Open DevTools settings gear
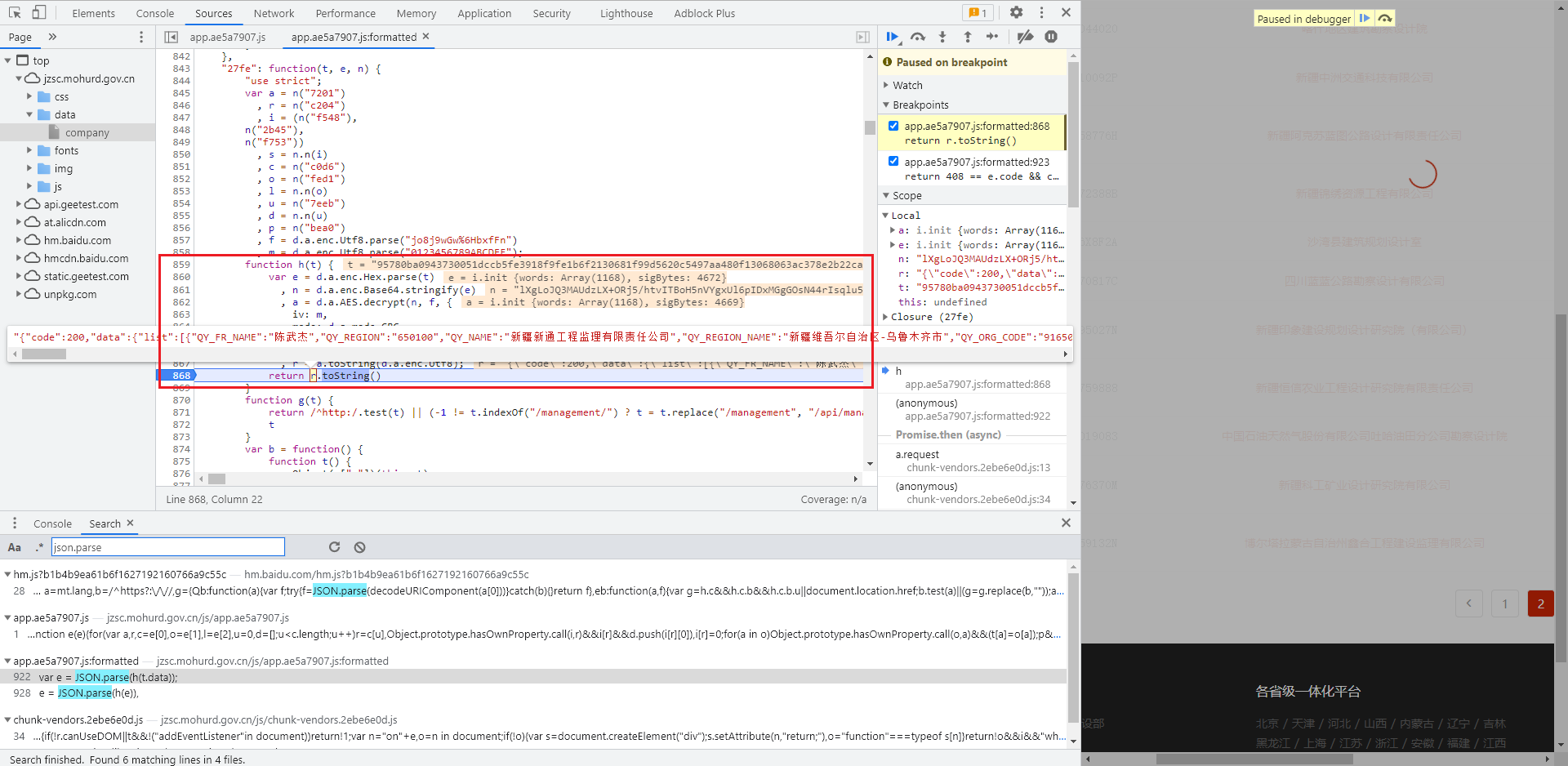Viewport: 1568px width, 766px height. tap(1016, 12)
